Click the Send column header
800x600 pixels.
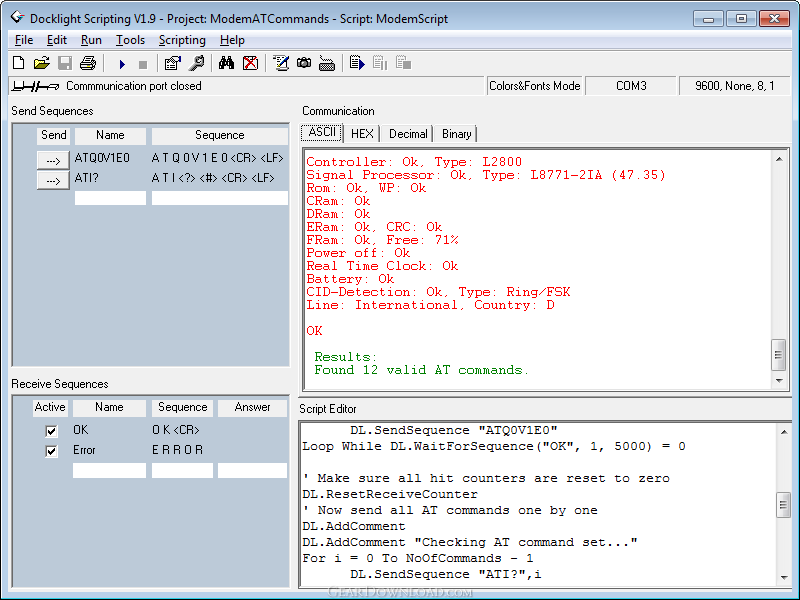(54, 135)
